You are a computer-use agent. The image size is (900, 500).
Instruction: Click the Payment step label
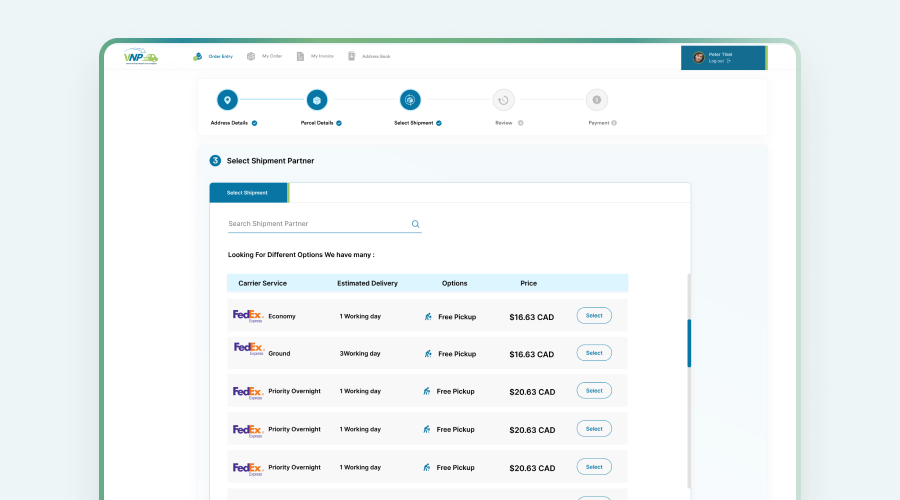click(599, 123)
